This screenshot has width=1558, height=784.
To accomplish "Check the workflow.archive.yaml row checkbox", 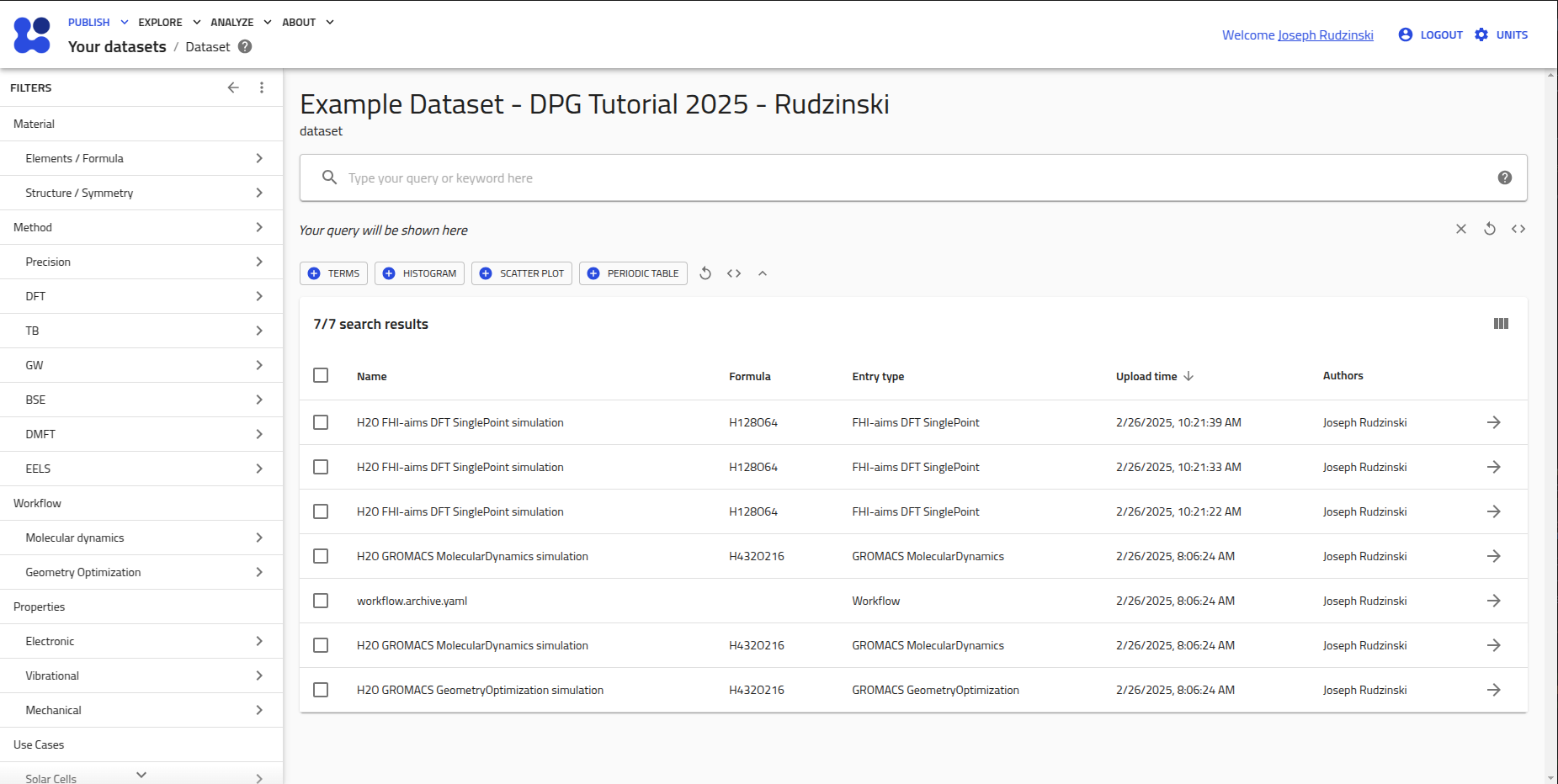I will [321, 601].
